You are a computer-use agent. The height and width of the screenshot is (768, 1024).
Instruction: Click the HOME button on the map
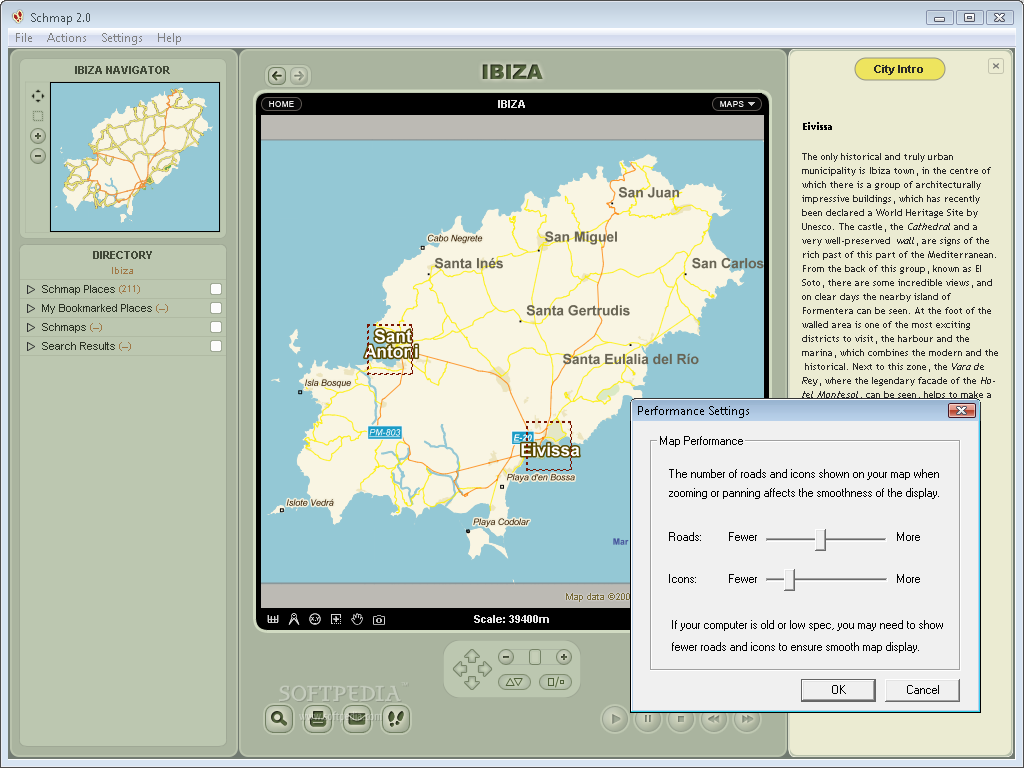(x=281, y=104)
